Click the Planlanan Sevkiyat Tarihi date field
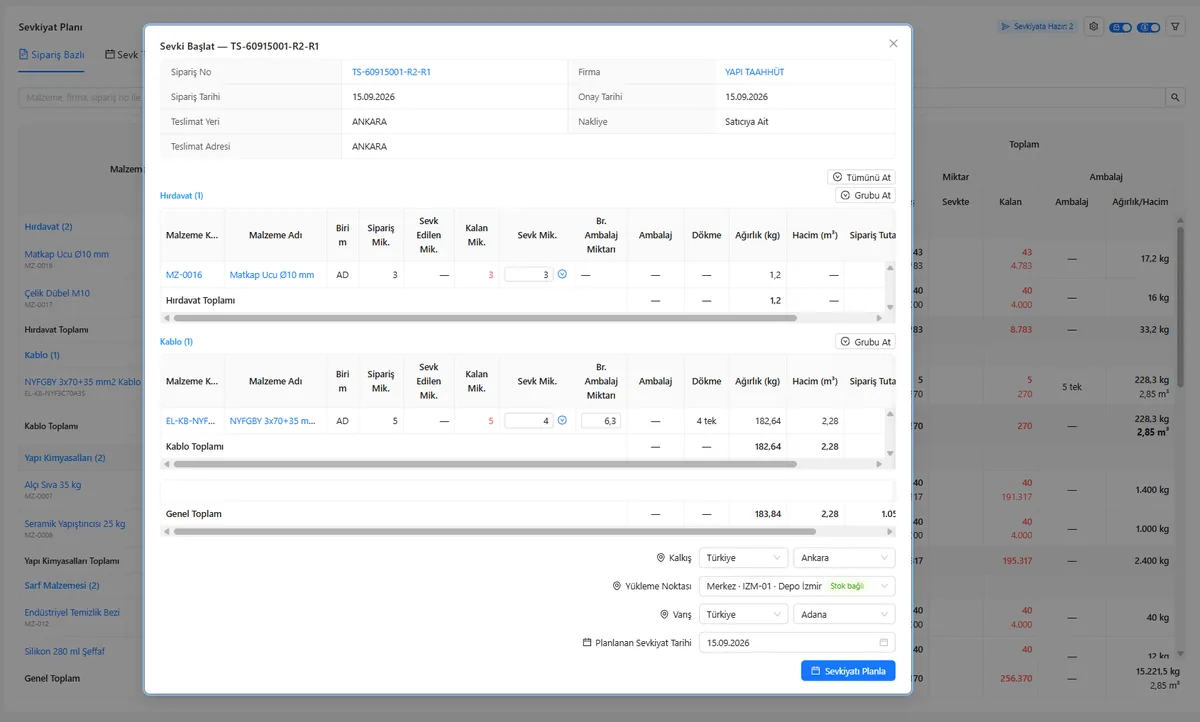 tap(797, 642)
